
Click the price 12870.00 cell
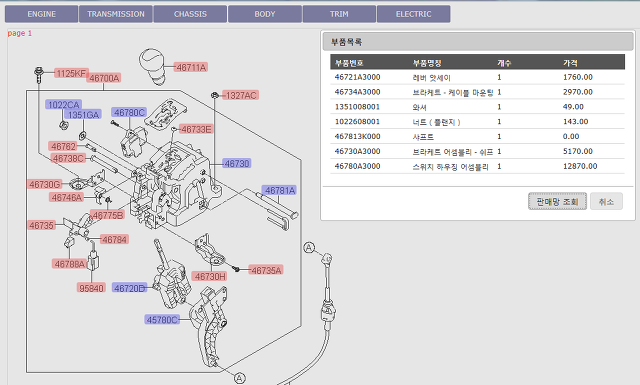[580, 166]
